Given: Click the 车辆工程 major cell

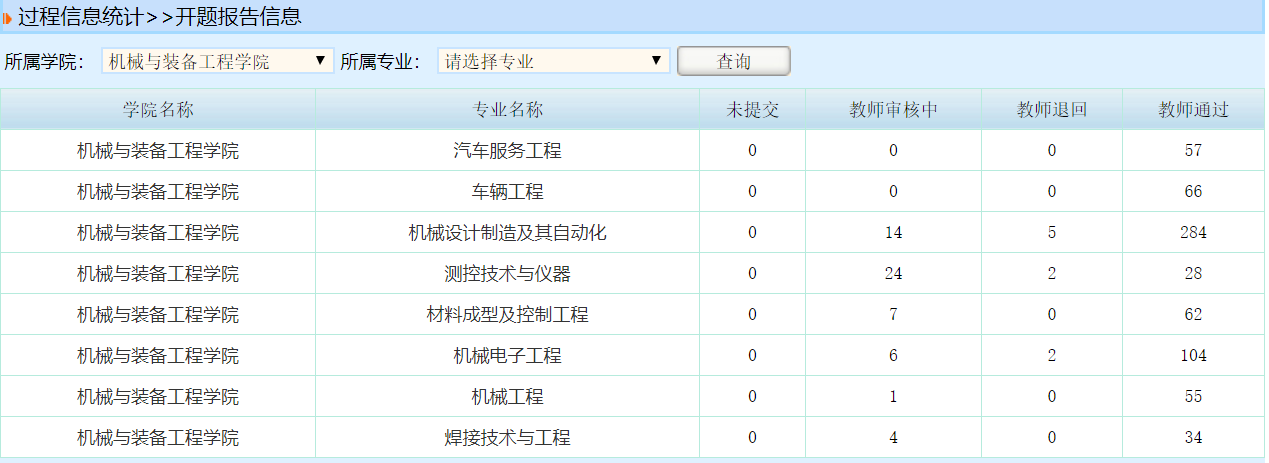Looking at the screenshot, I should coord(507,192).
